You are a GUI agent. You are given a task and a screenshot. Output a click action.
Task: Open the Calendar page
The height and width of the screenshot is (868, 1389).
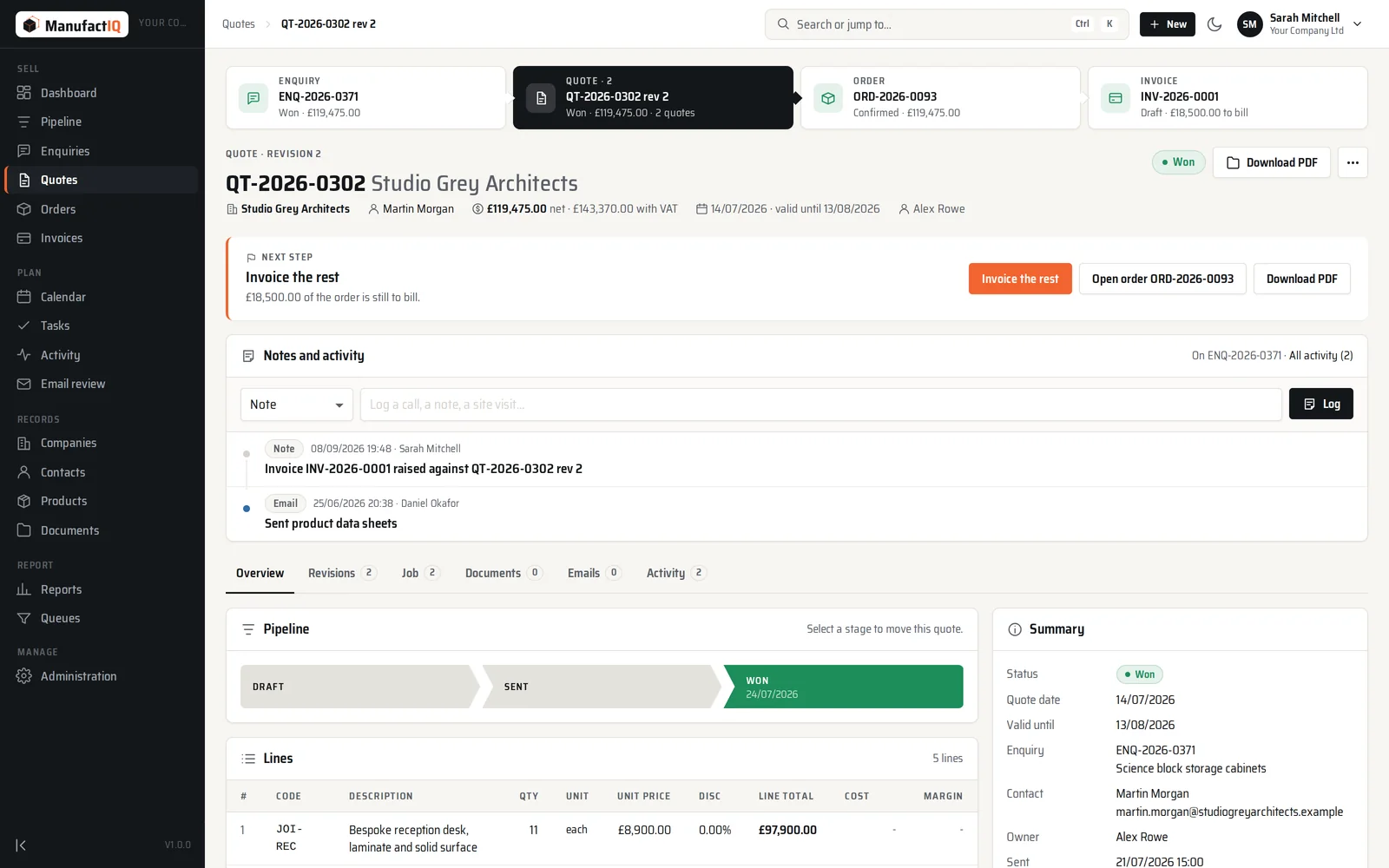point(102,297)
